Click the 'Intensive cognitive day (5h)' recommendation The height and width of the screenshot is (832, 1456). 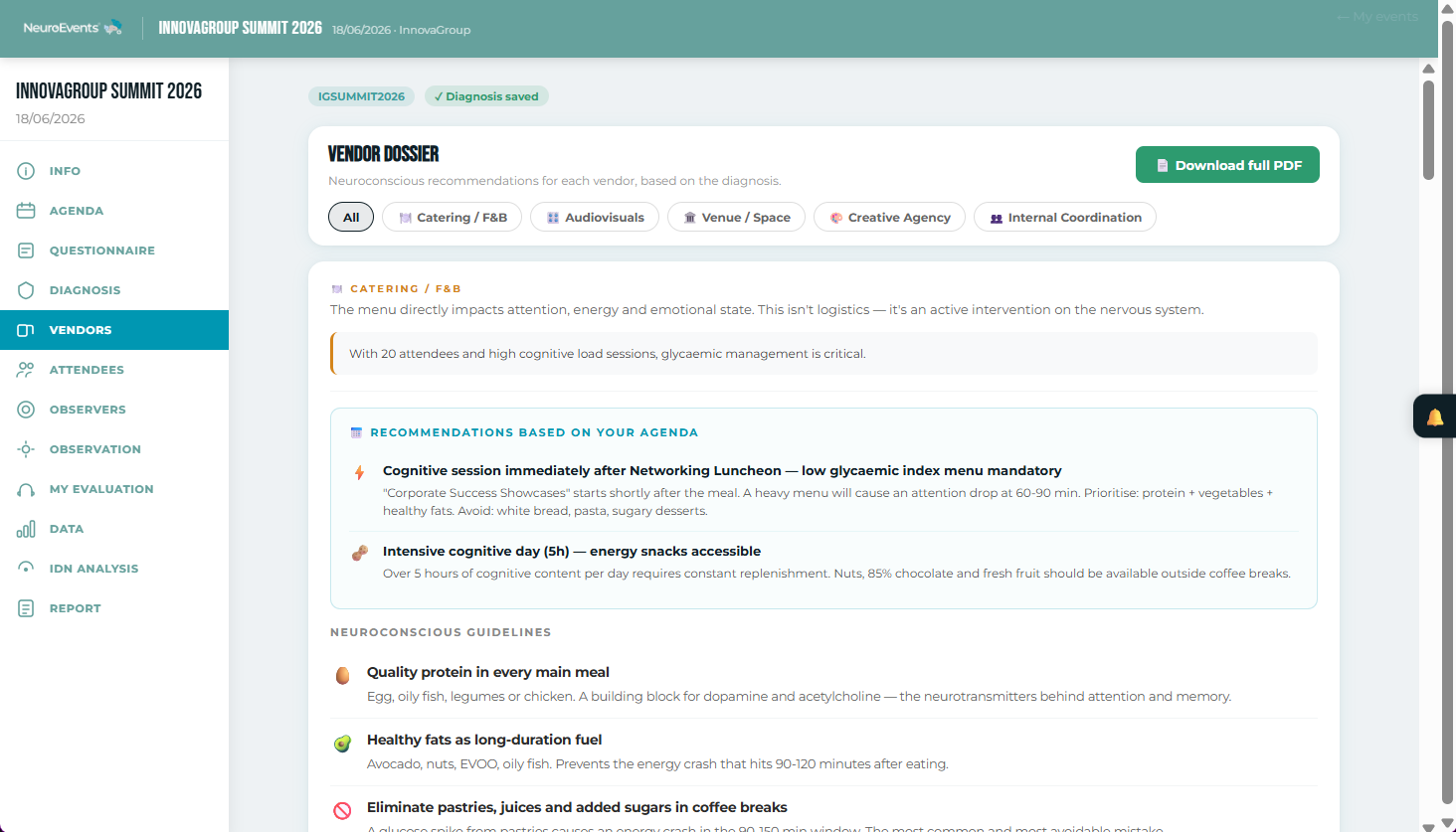[572, 551]
